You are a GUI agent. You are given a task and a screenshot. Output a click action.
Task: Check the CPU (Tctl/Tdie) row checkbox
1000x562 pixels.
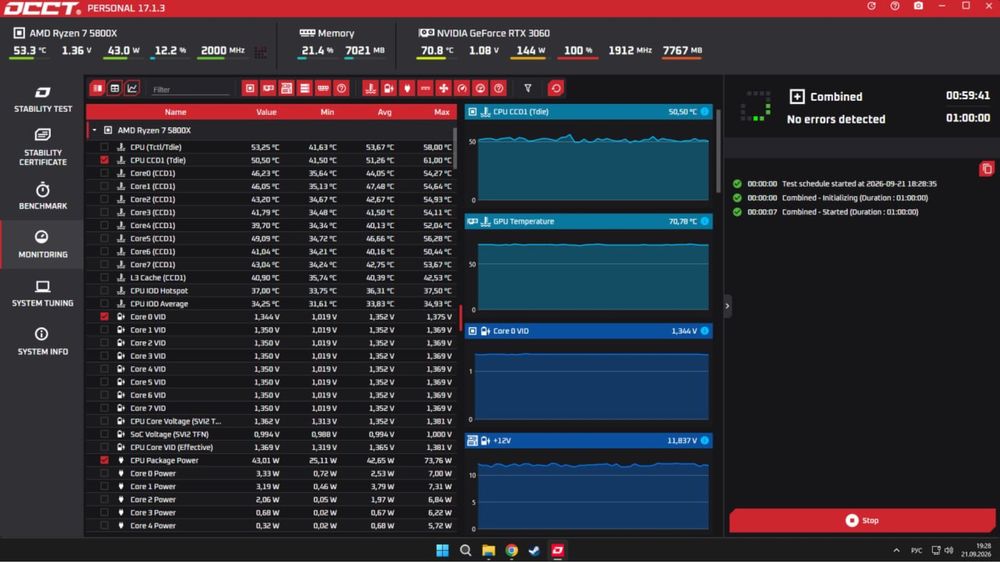[x=104, y=147]
